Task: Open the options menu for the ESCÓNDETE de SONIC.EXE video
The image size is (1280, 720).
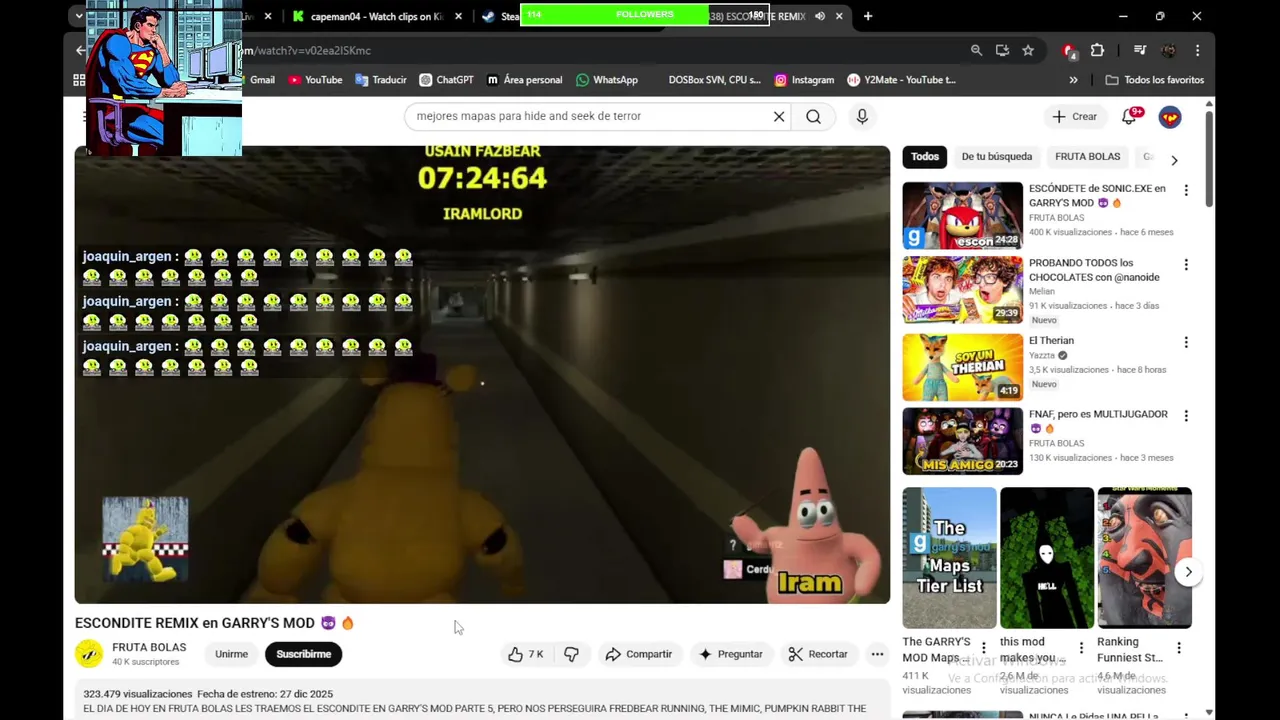Action: tap(1186, 190)
